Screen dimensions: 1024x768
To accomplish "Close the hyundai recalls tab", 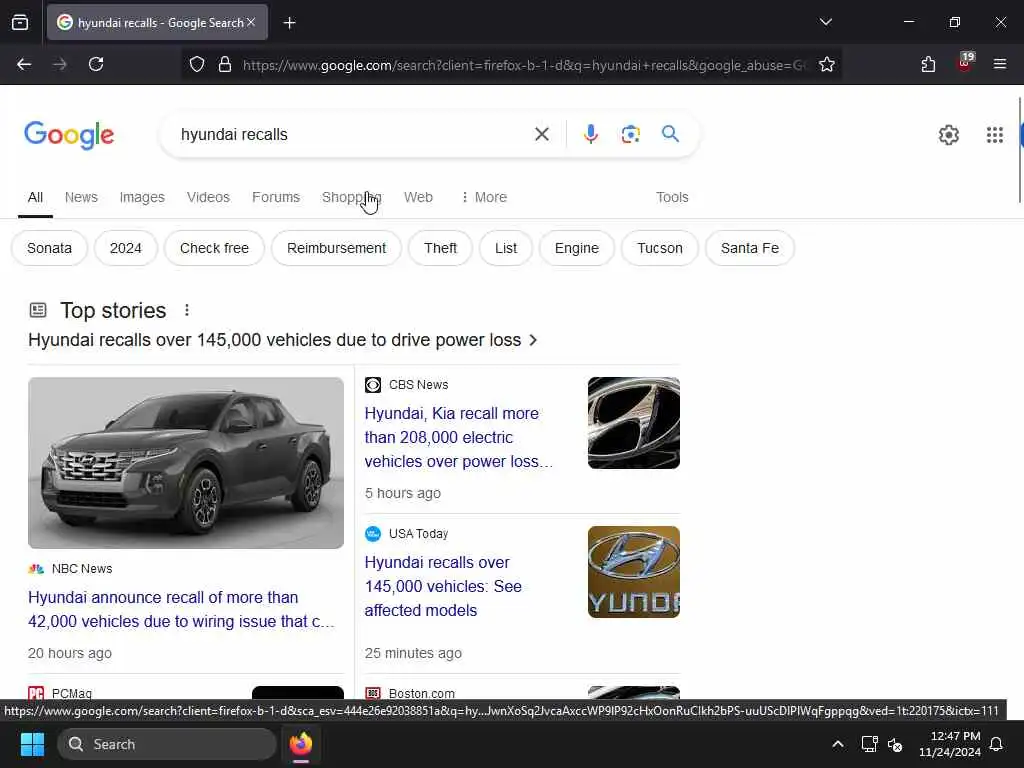I will (x=251, y=22).
